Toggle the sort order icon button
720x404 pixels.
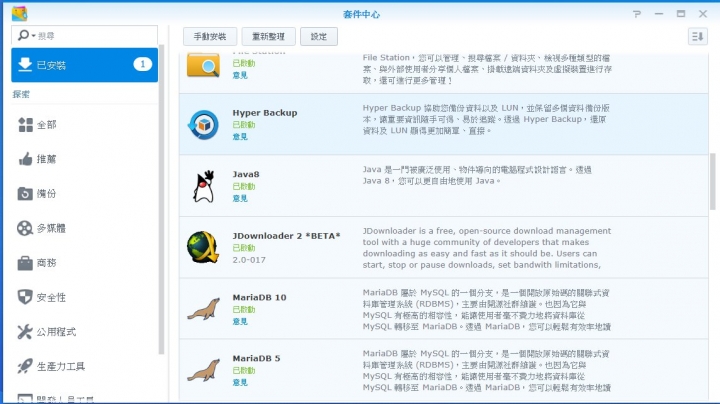click(698, 36)
